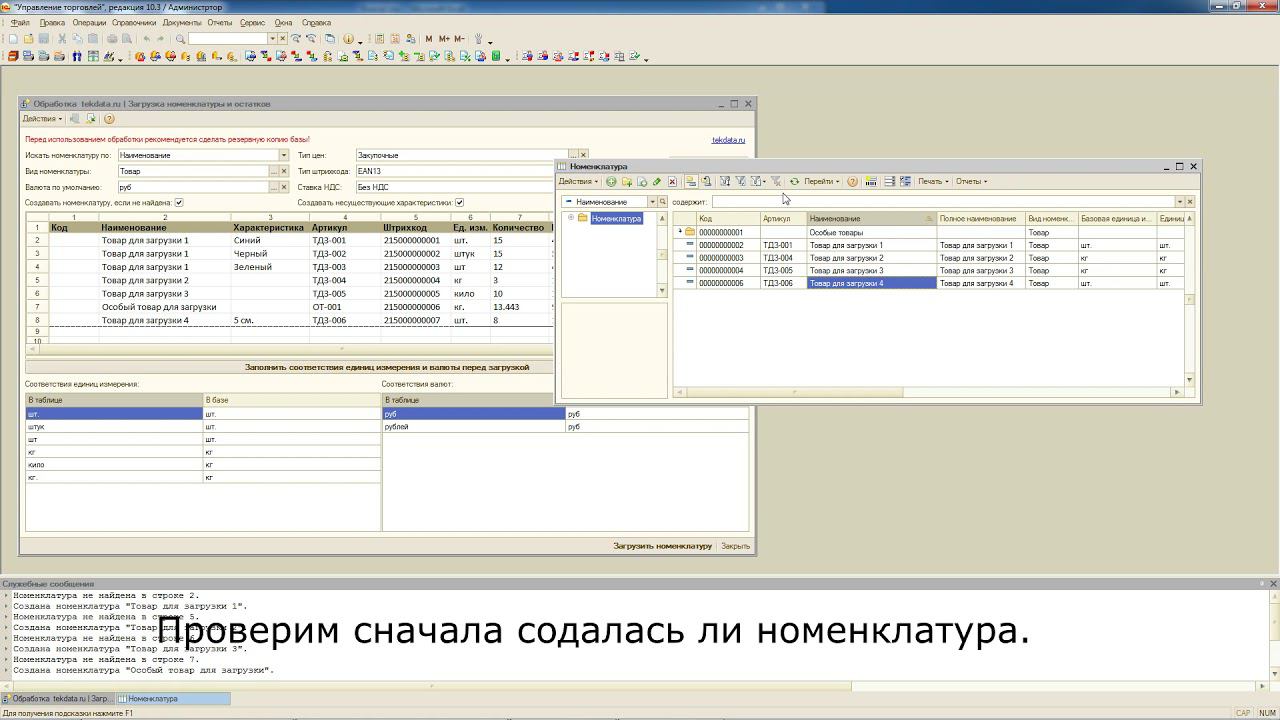The height and width of the screenshot is (720, 1280).
Task: Click the Закрыть button in Загрузка window
Action: [735, 546]
